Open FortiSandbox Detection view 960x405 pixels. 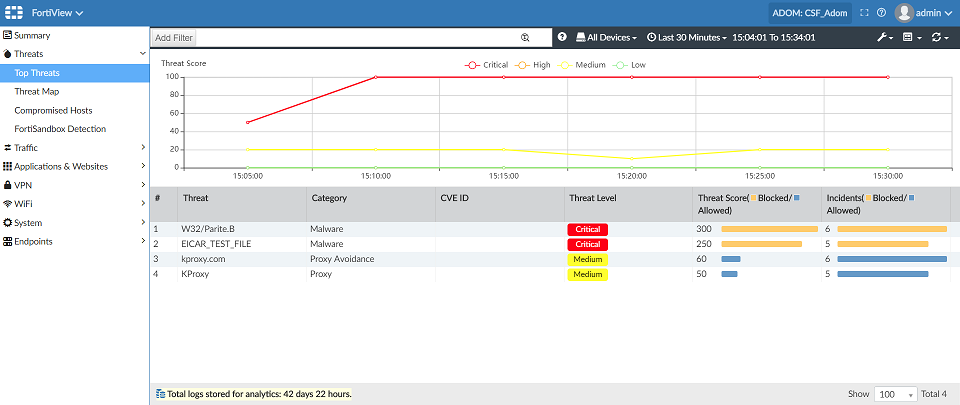(x=60, y=129)
